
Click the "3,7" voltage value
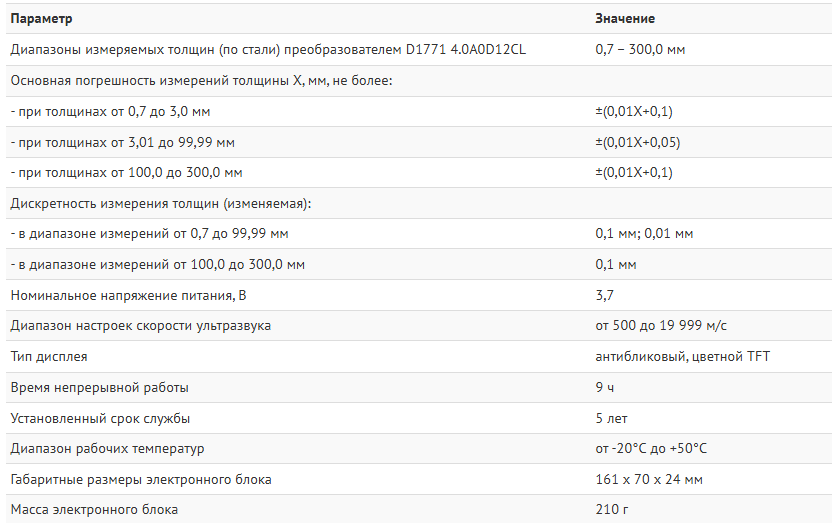click(x=604, y=295)
